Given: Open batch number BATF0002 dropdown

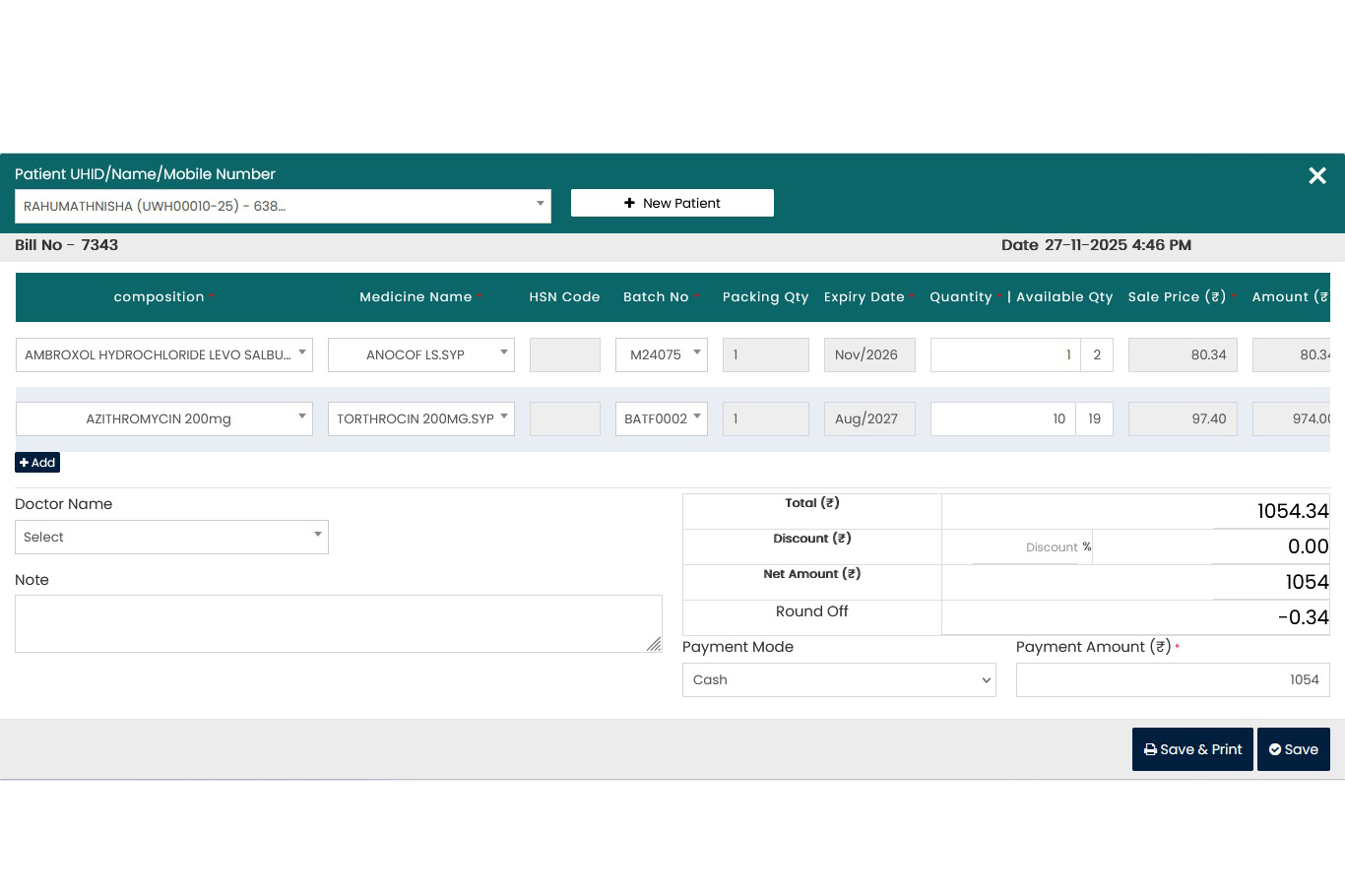Looking at the screenshot, I should tap(661, 419).
